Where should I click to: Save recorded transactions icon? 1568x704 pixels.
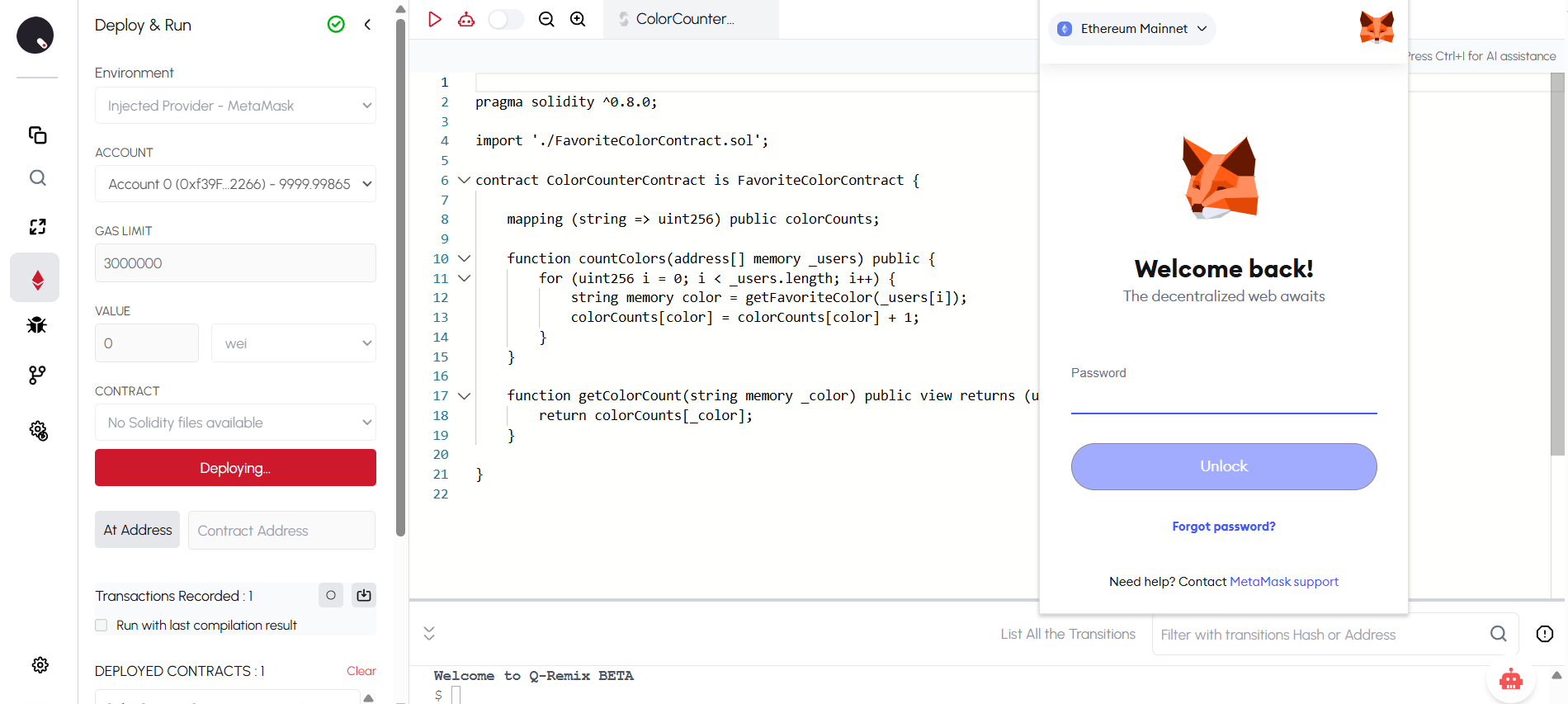click(364, 595)
